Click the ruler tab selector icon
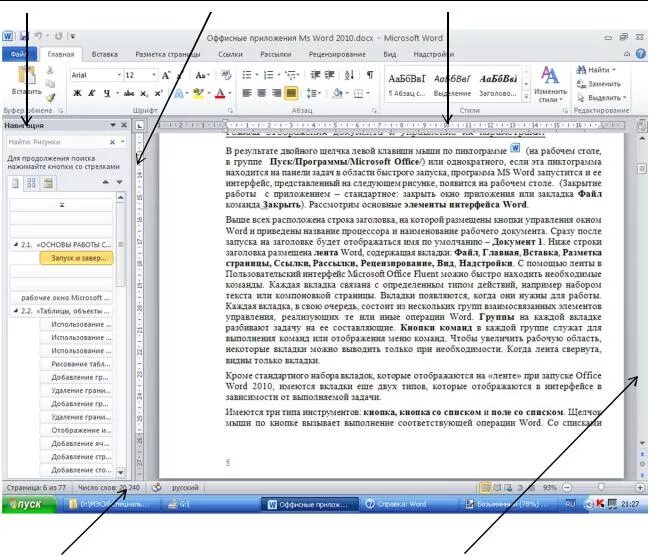This screenshot has height=556, width=649. (x=139, y=125)
